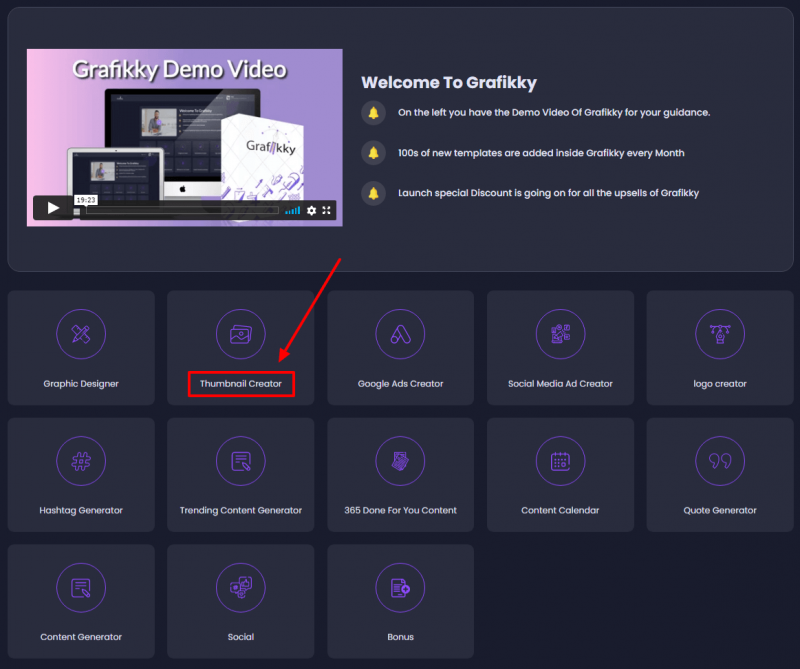Open video settings gear icon
The image size is (800, 669).
tap(311, 210)
